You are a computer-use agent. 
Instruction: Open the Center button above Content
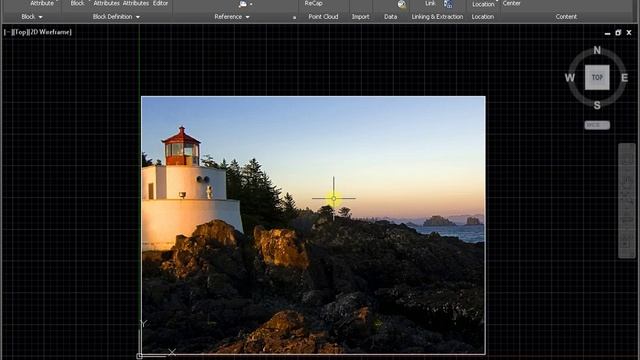(511, 3)
